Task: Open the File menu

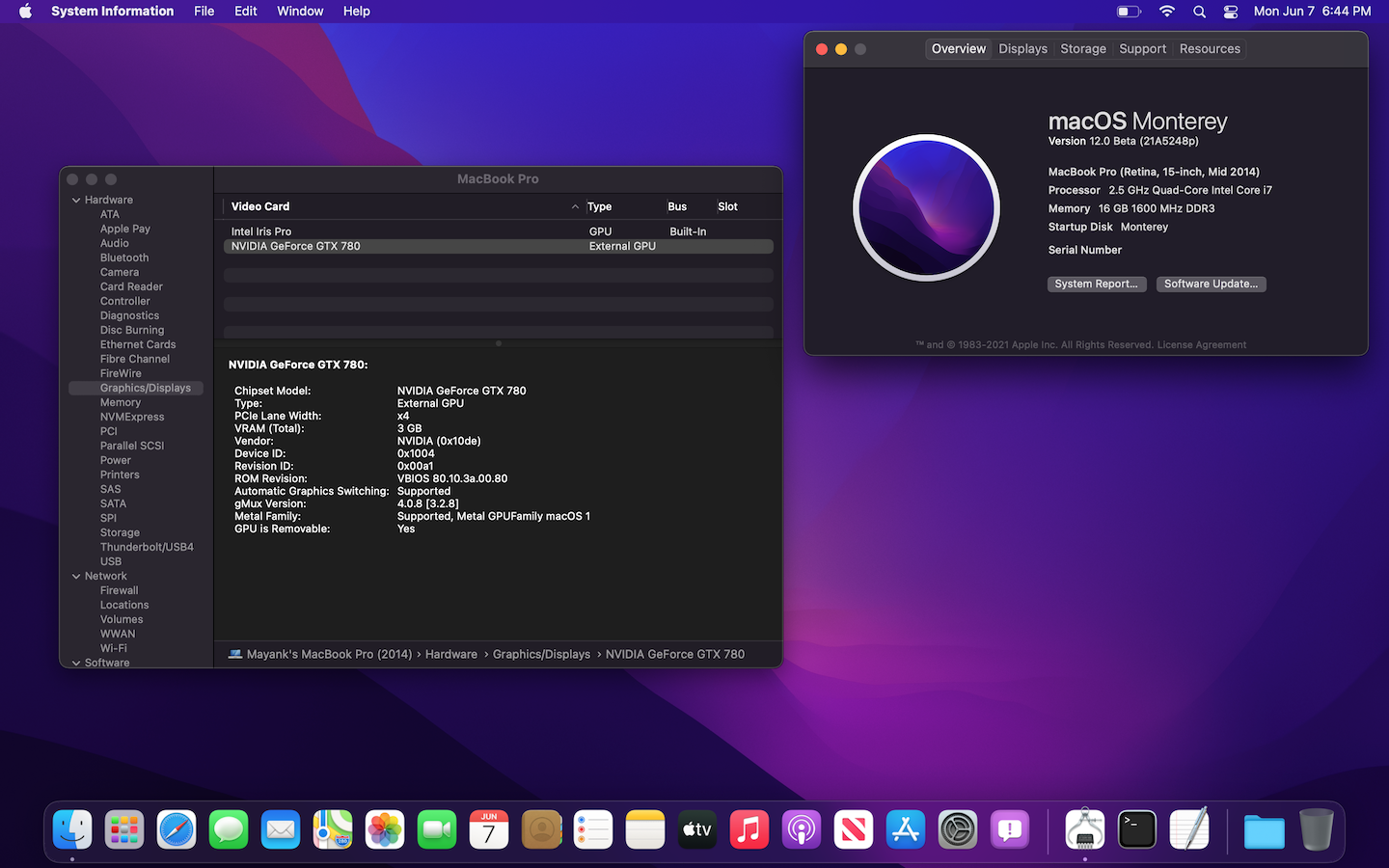Action: [204, 12]
